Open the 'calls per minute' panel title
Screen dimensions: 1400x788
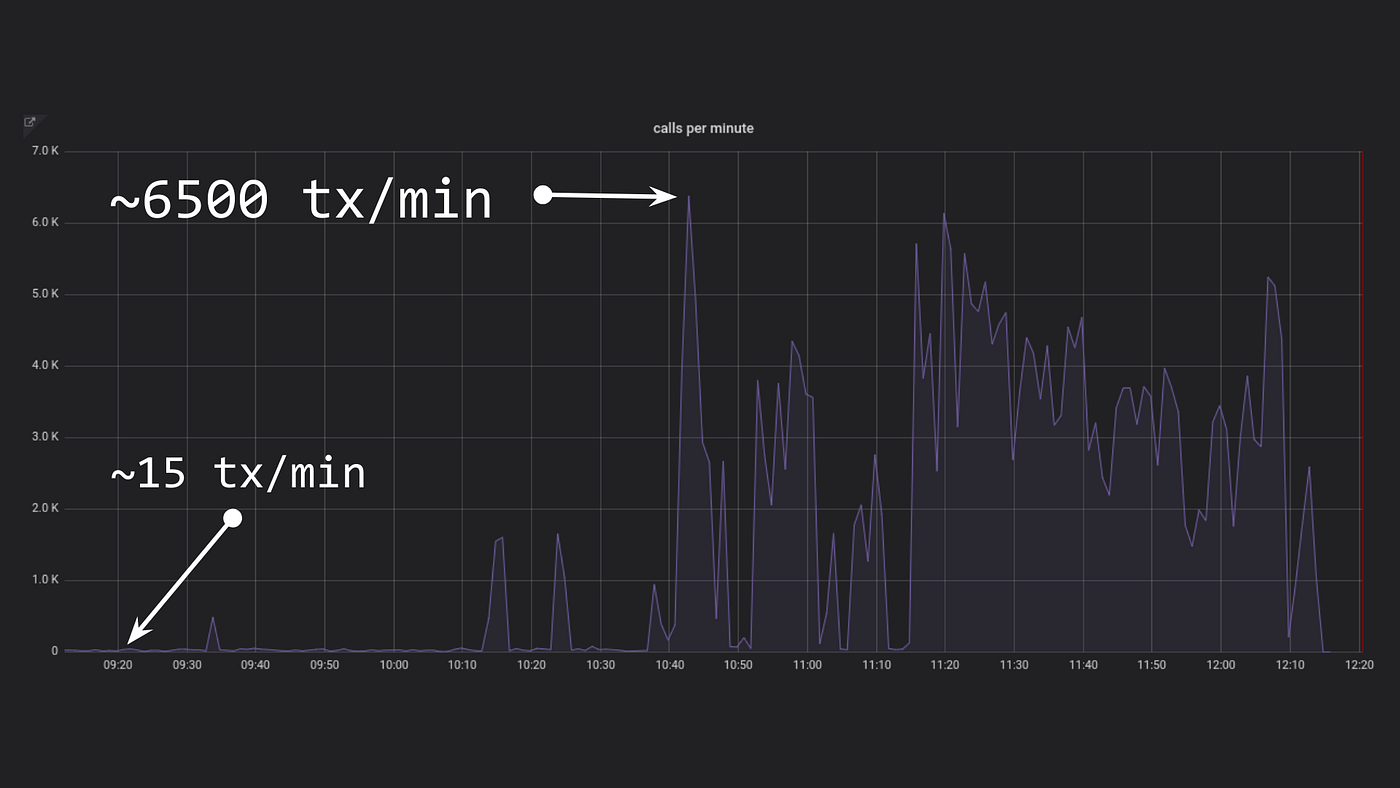[703, 128]
